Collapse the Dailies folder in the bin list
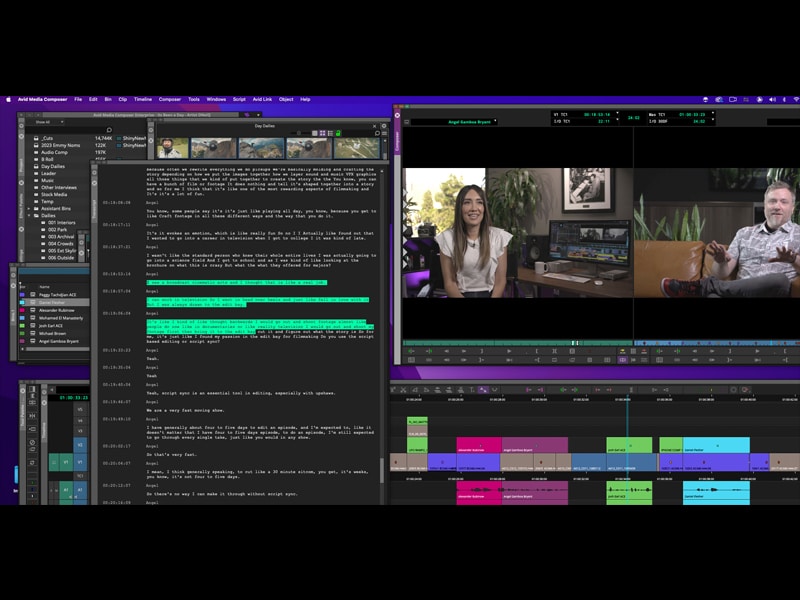The width and height of the screenshot is (800, 600). (30, 215)
